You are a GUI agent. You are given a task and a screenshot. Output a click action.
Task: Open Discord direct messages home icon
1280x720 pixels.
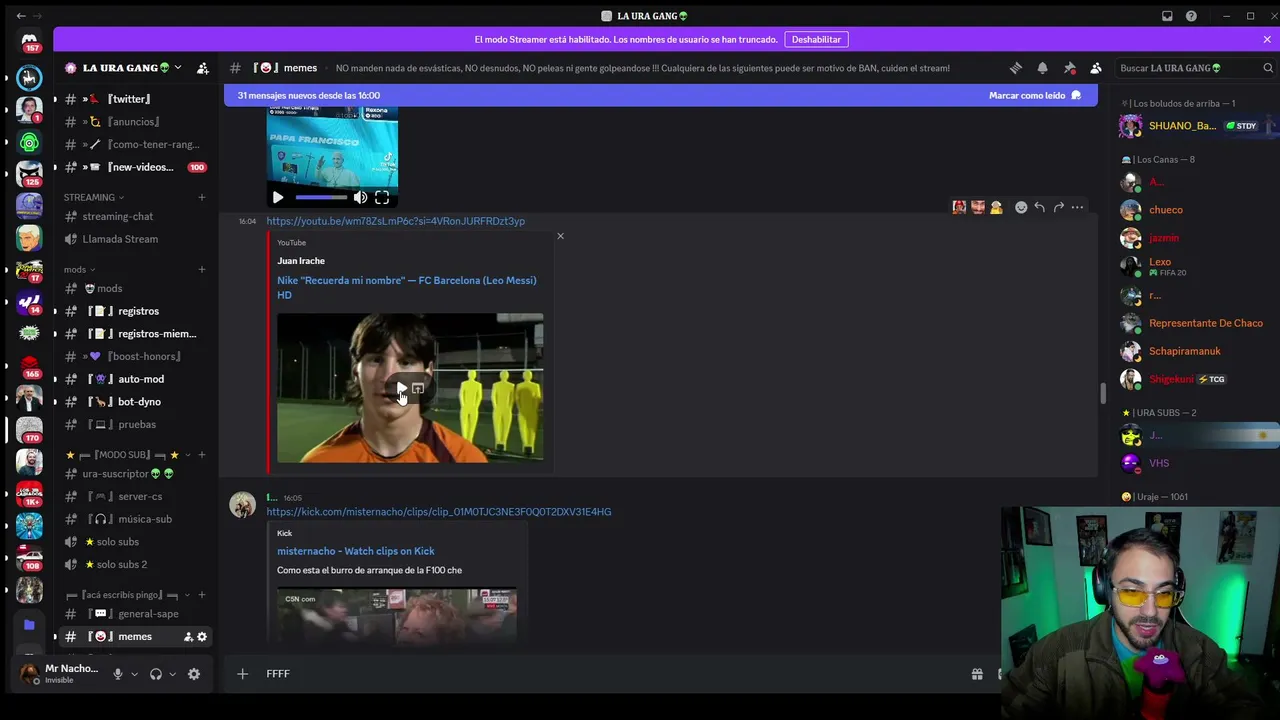(x=29, y=41)
